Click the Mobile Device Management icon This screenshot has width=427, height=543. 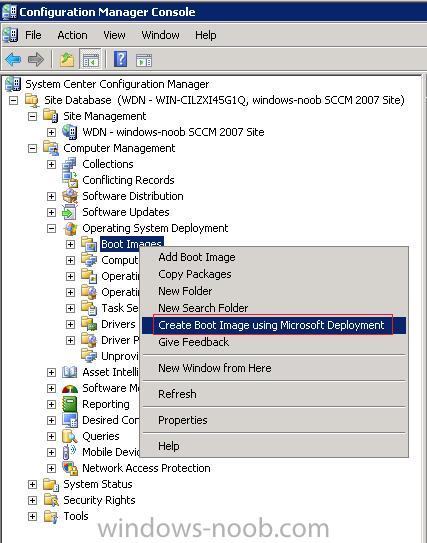[x=69, y=452]
